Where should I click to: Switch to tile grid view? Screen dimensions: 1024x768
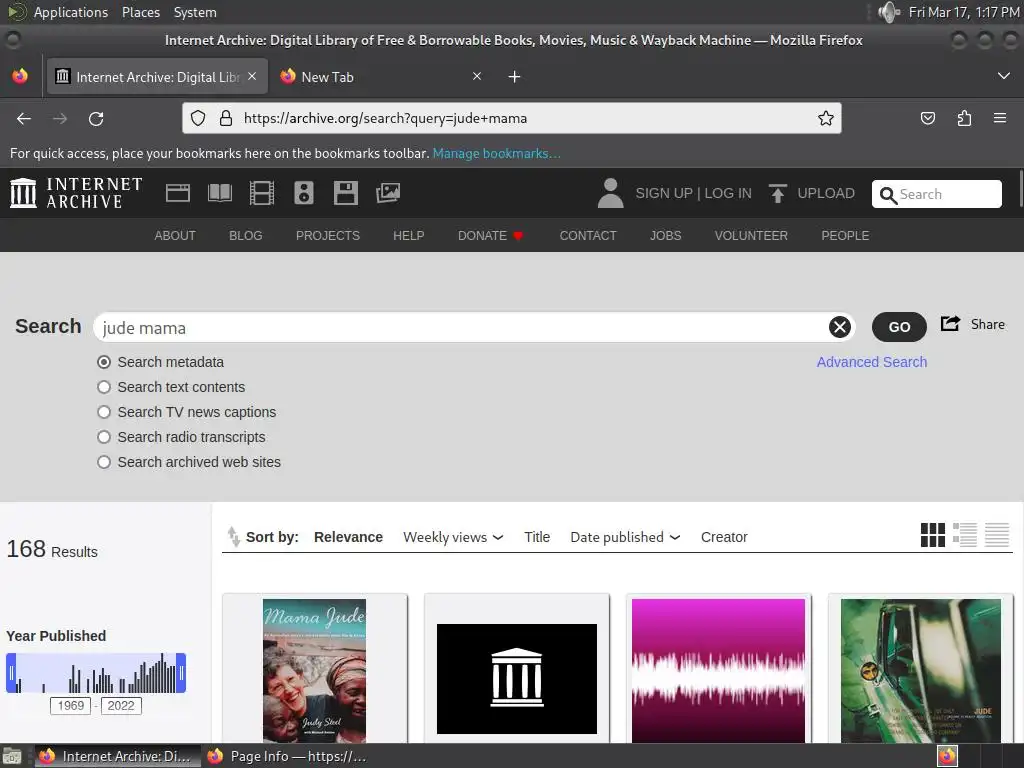click(x=933, y=535)
